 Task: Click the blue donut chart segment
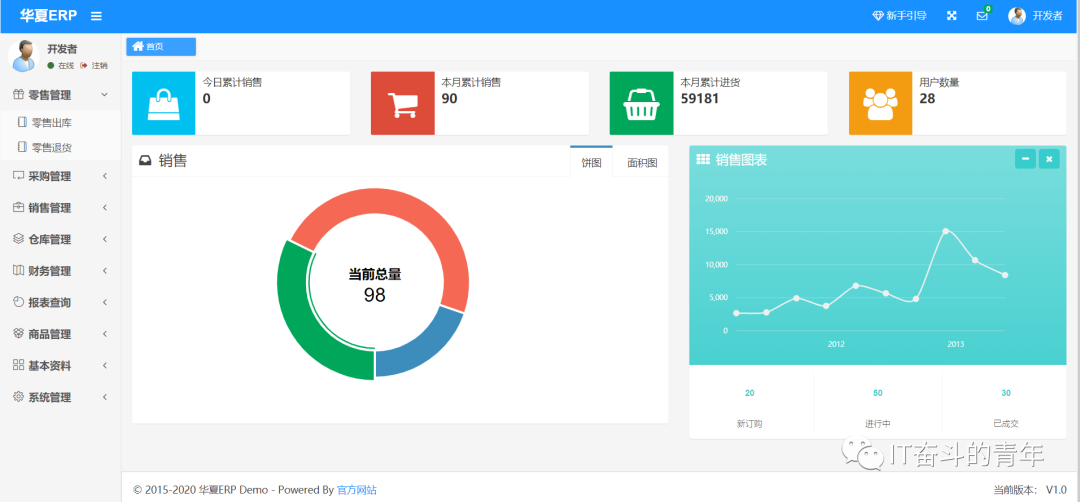(424, 348)
